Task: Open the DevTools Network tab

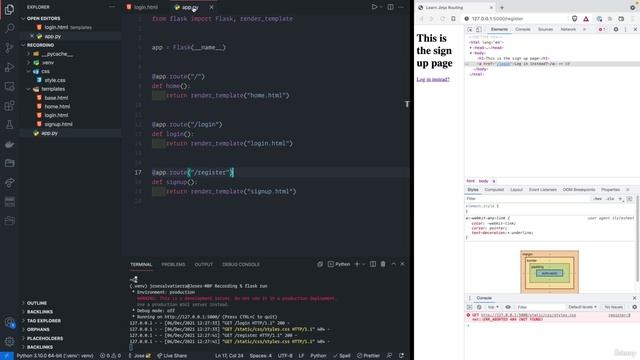Action: pyautogui.click(x=568, y=29)
